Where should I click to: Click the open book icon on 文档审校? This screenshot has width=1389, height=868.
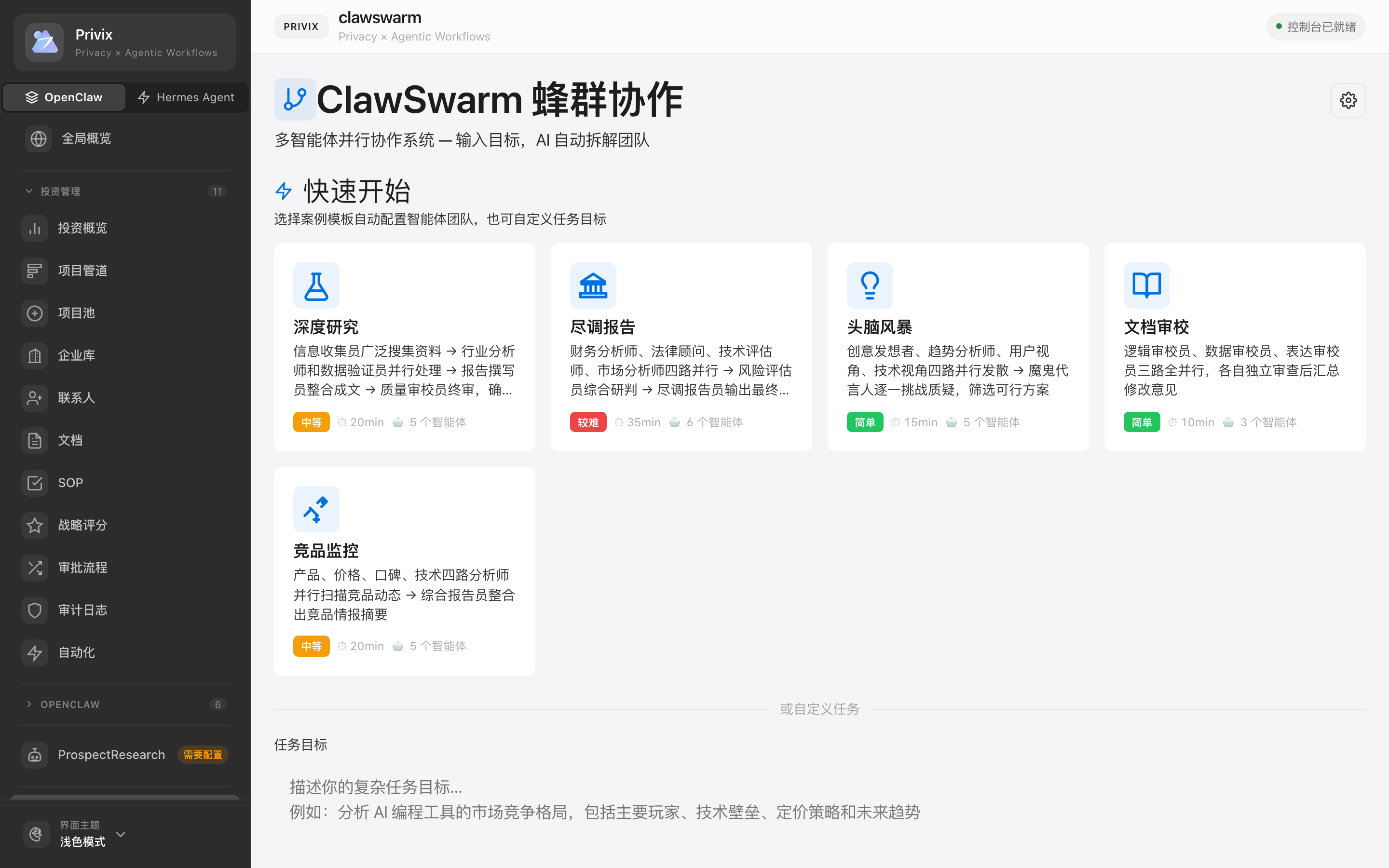point(1146,285)
